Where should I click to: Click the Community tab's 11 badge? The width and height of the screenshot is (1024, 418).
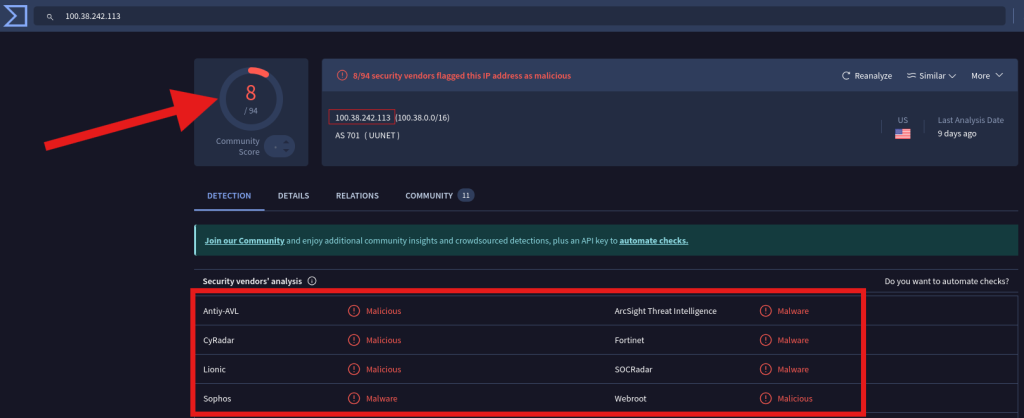[x=466, y=195]
